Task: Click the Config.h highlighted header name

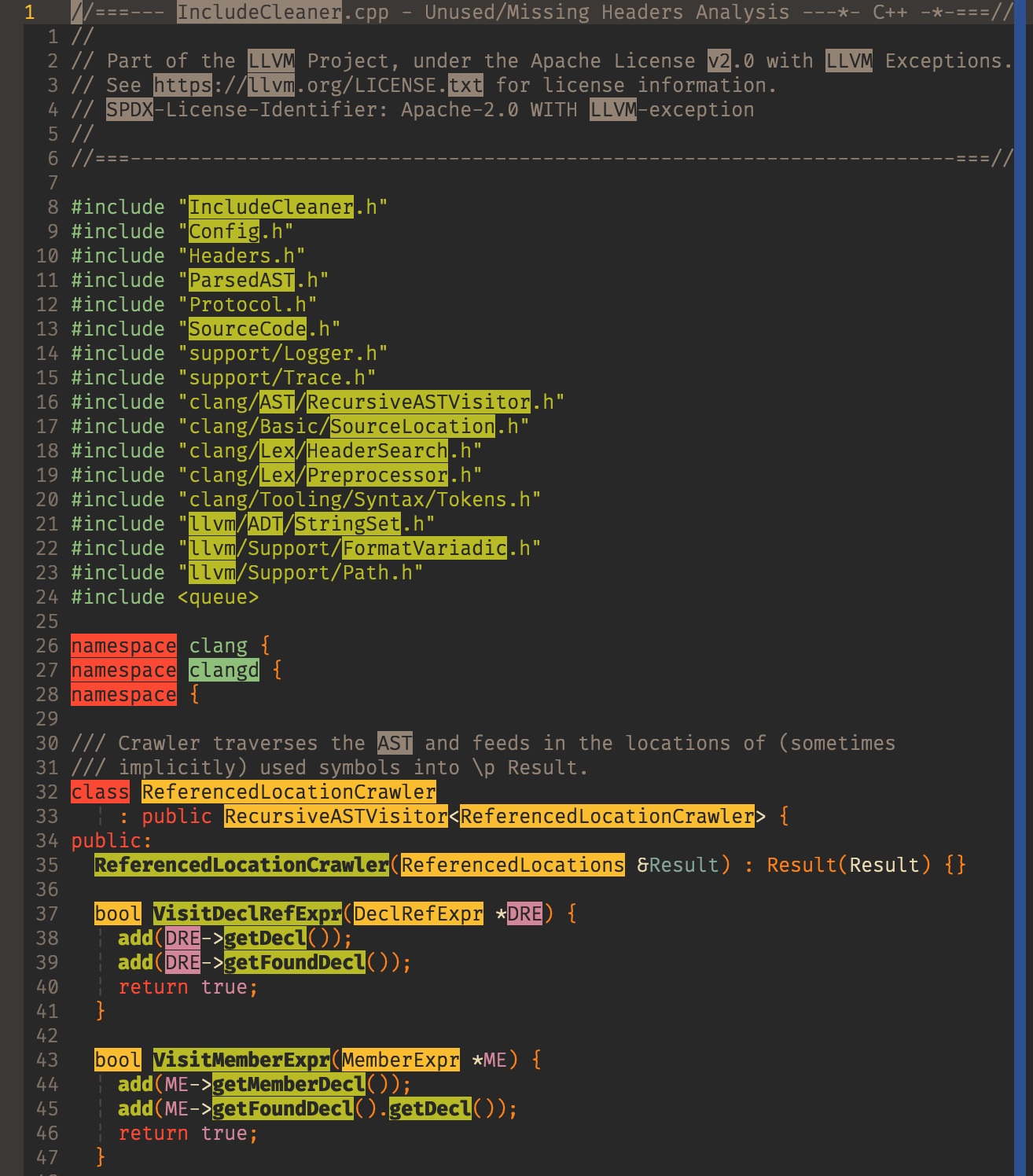Action: pos(222,231)
